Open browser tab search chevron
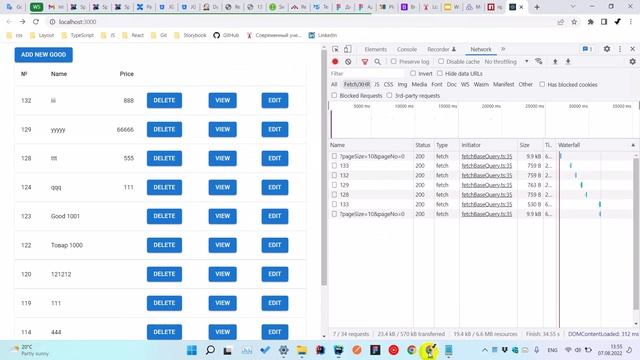 coord(573,7)
